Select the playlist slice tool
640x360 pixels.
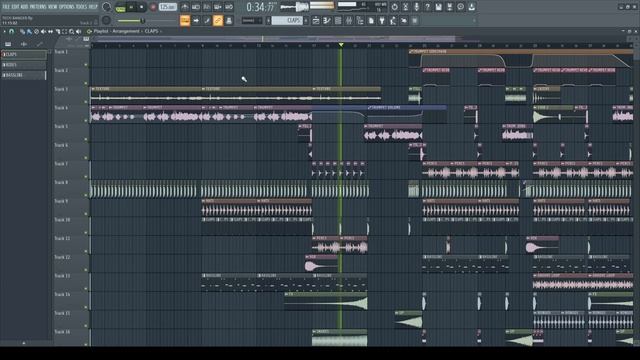pos(58,31)
